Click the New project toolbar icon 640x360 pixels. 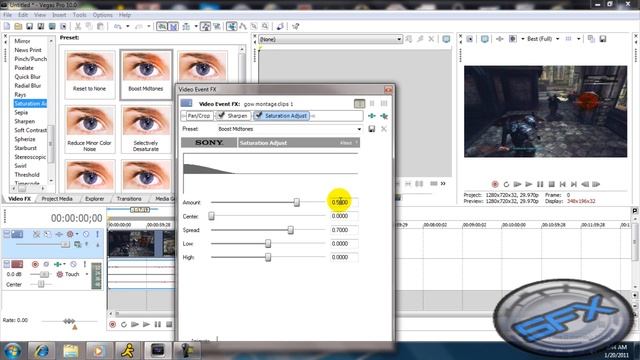(x=7, y=27)
